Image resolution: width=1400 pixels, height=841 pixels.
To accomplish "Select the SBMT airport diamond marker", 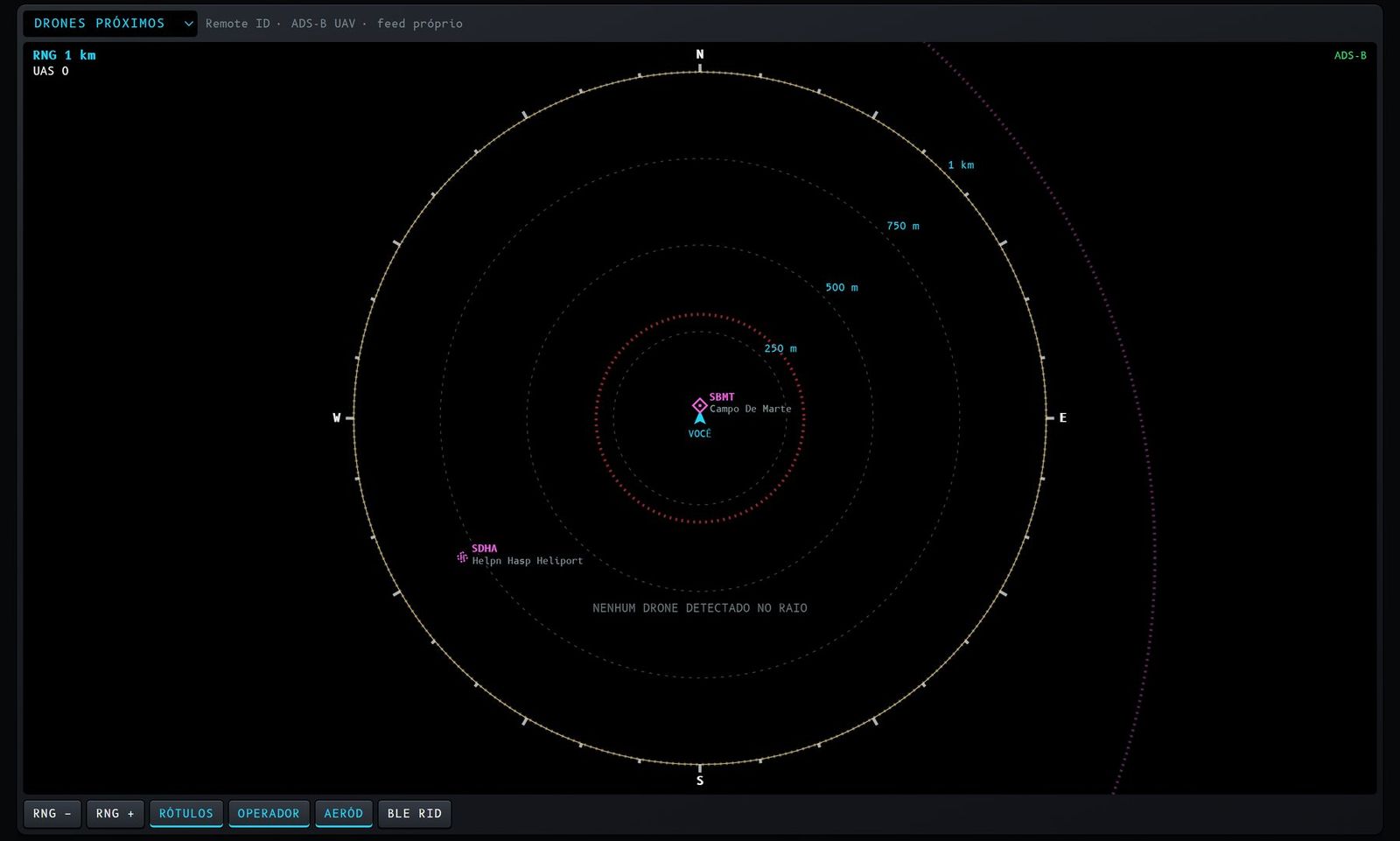I will [699, 405].
